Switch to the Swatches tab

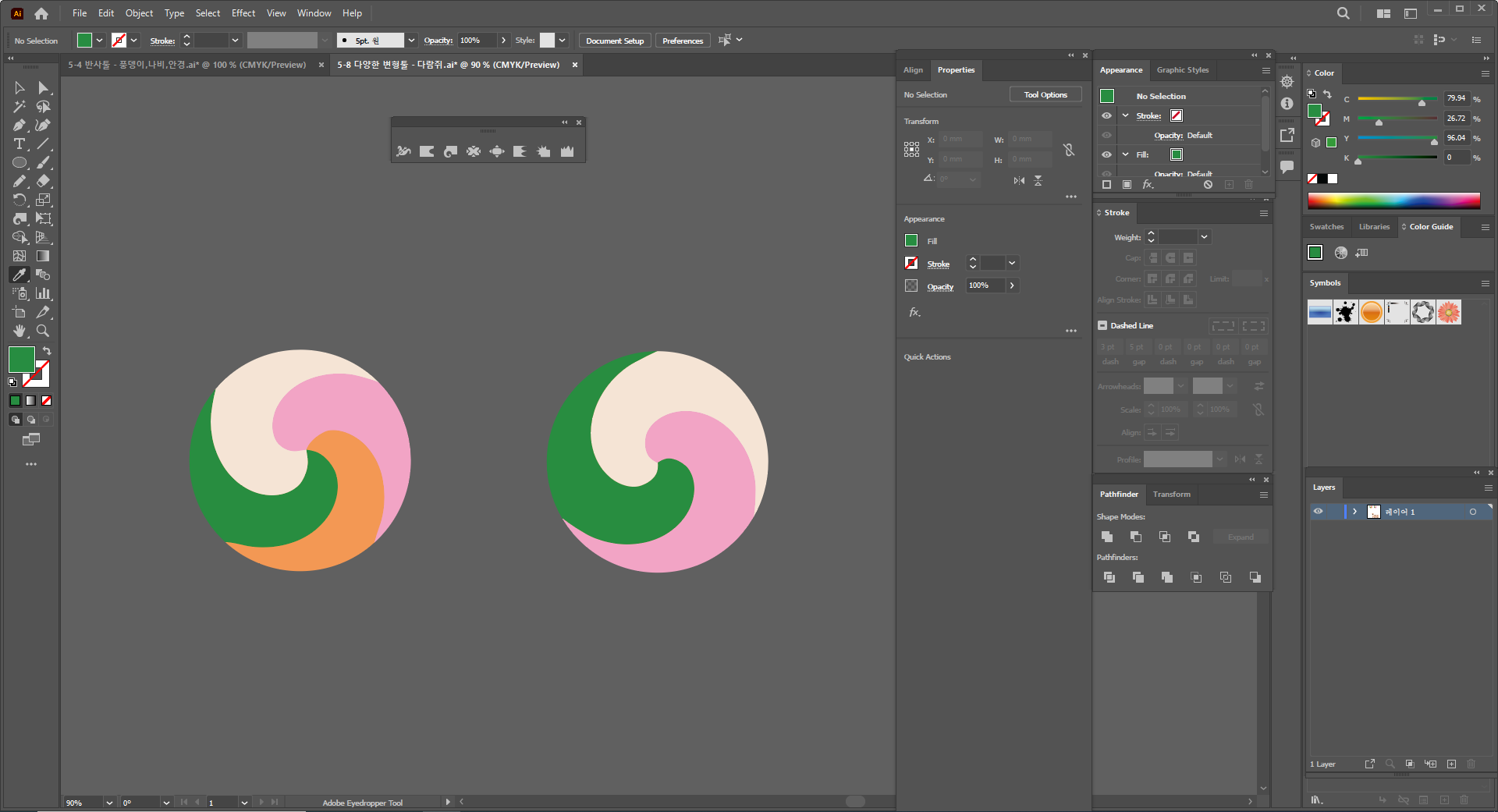1327,227
